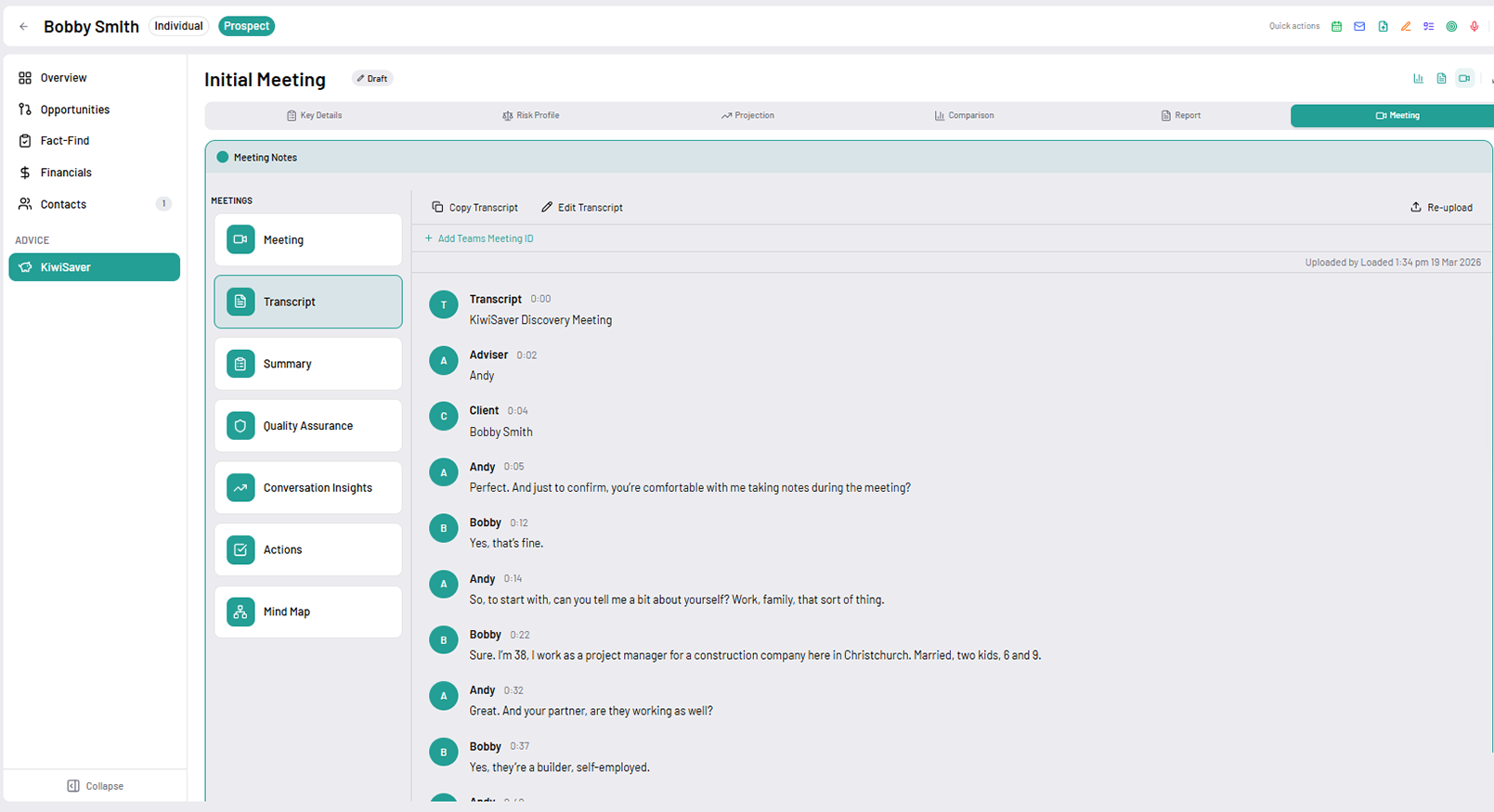The height and width of the screenshot is (812, 1494).
Task: Click Add Teams Meeting ID link
Action: [x=479, y=238]
